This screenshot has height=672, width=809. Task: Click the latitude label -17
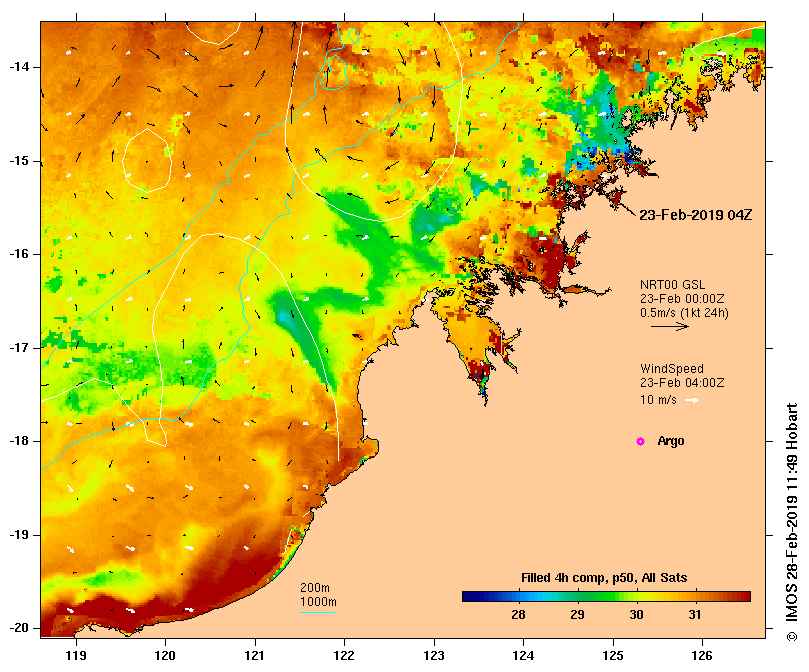(x=19, y=348)
